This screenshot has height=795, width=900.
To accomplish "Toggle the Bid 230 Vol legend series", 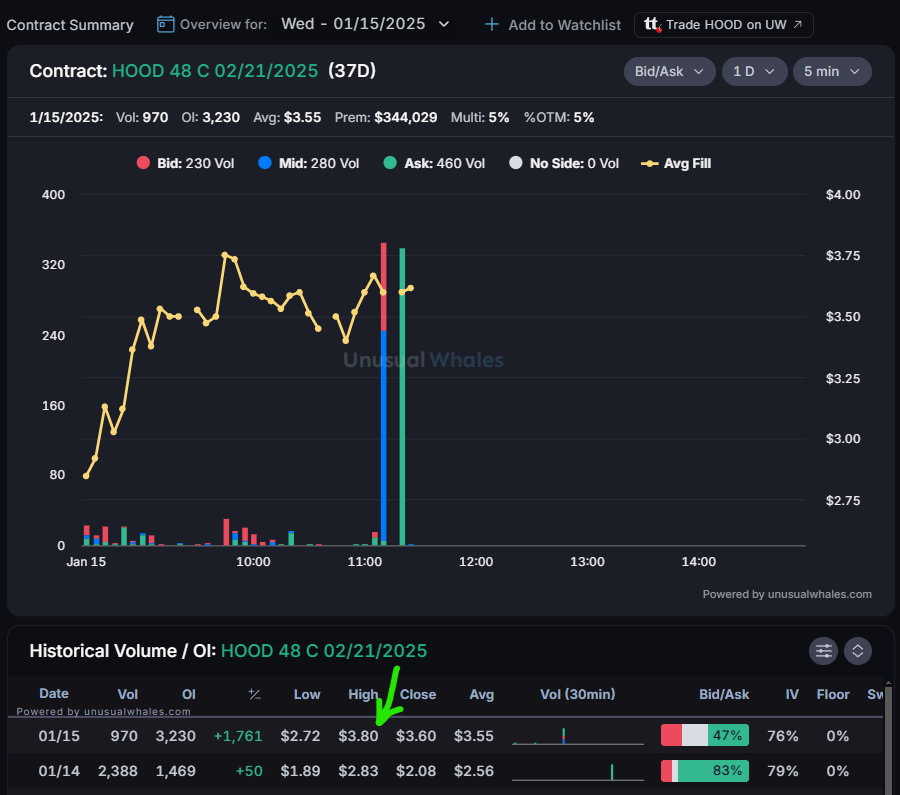I will 185,163.
